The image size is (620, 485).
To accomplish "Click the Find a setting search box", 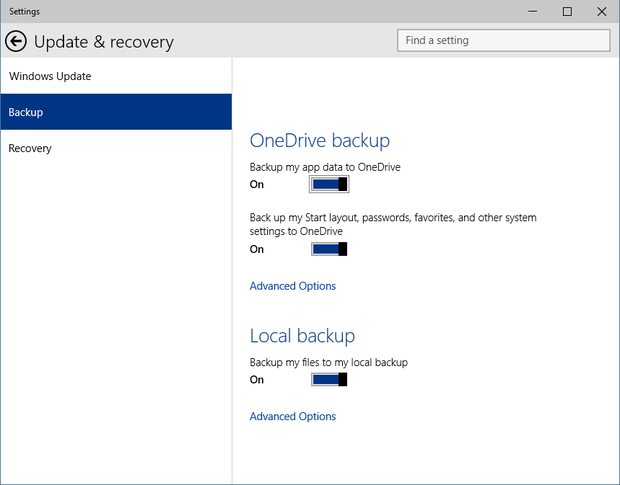I will coord(503,41).
